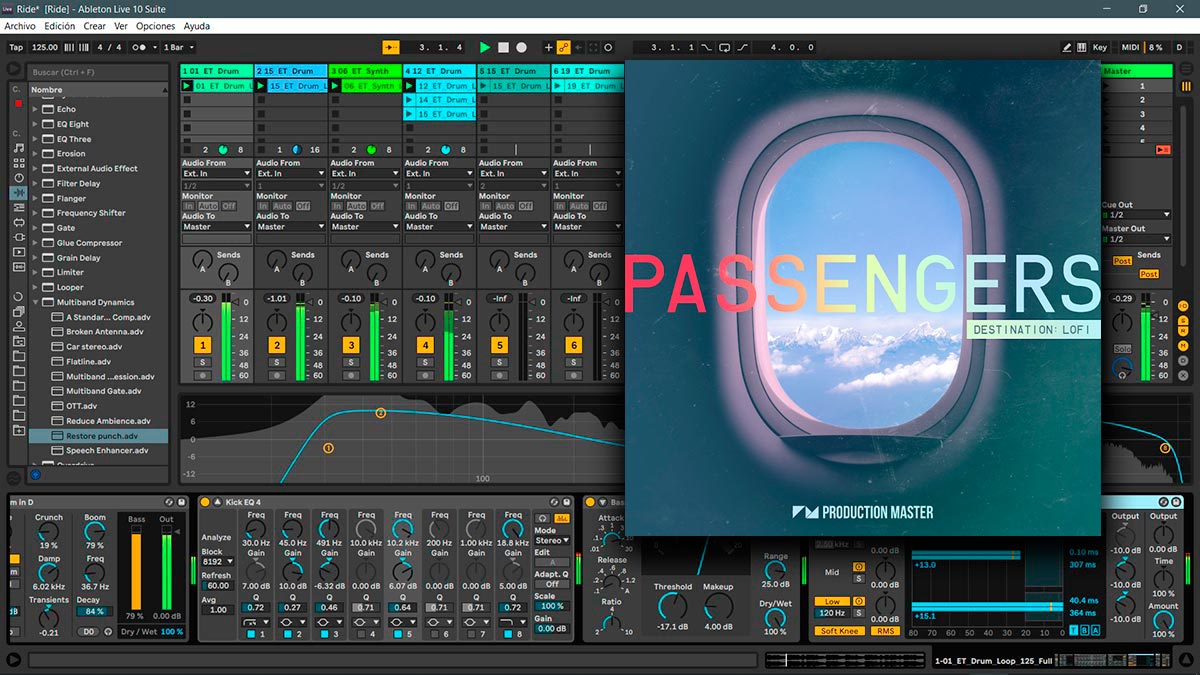Expand the Glue Compressor device folder
Image resolution: width=1200 pixels, height=675 pixels.
[x=35, y=243]
